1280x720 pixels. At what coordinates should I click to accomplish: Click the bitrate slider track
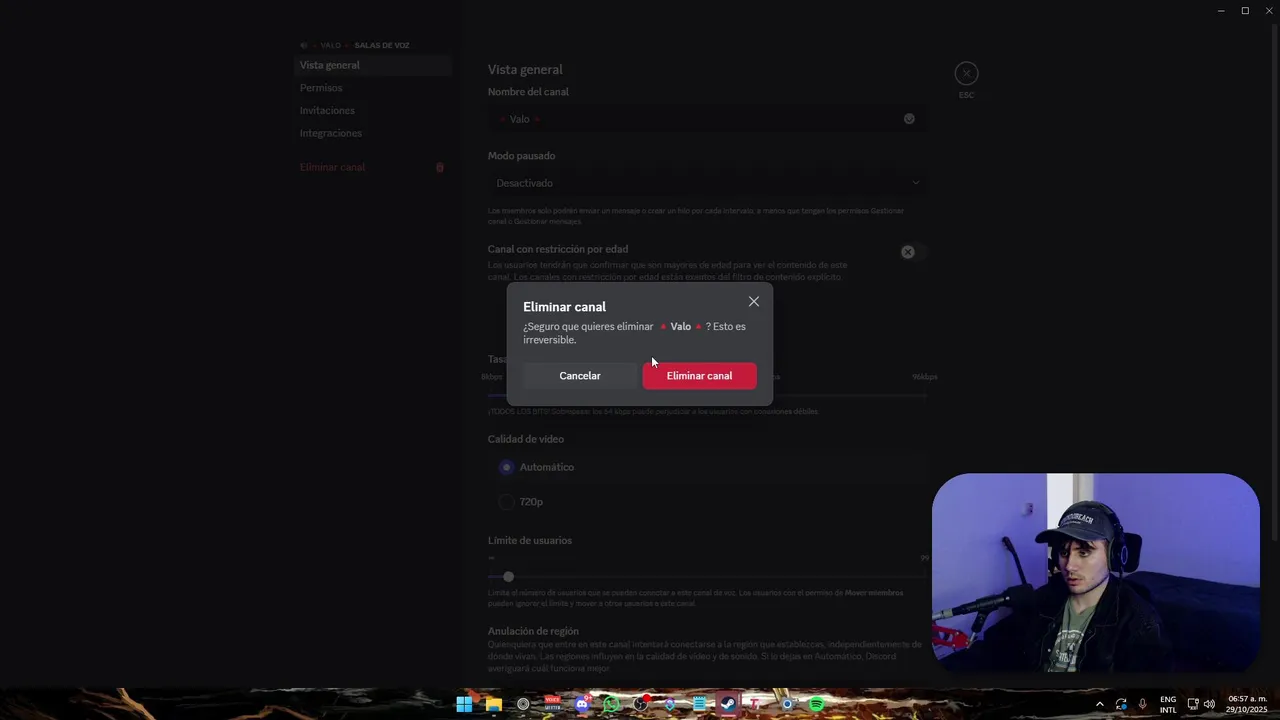tap(707, 395)
